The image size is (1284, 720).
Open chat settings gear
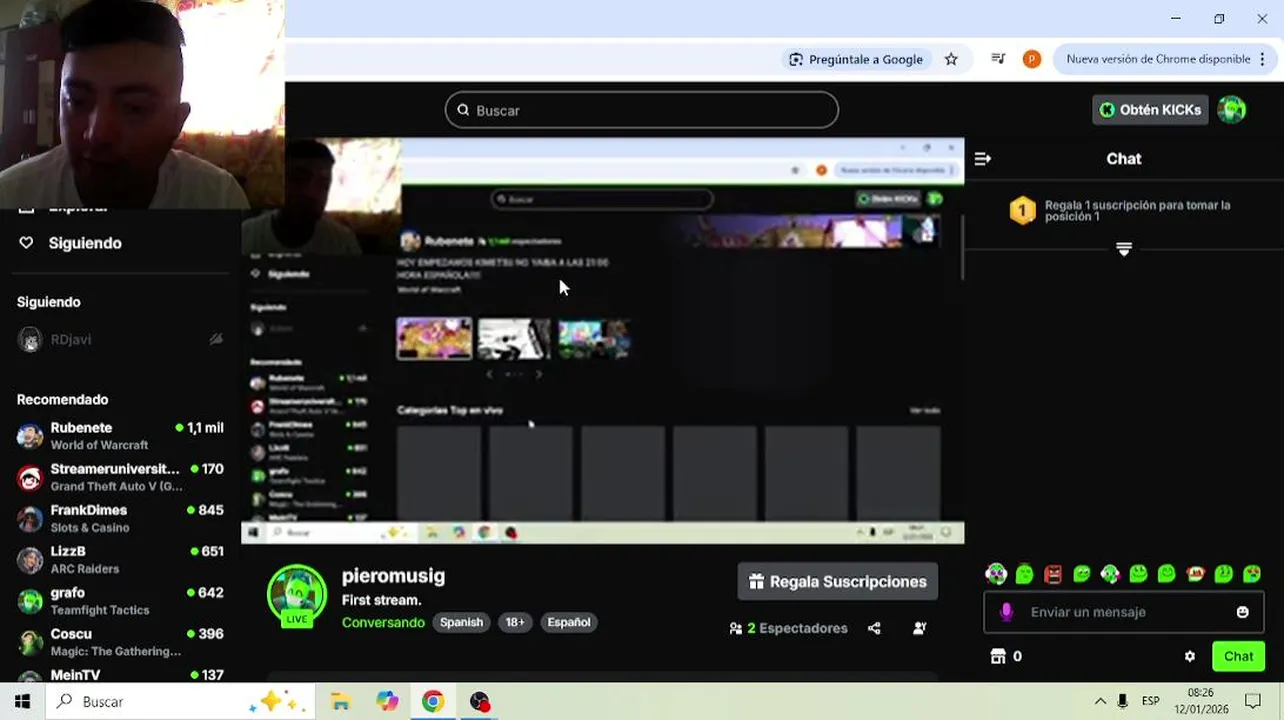coord(1189,657)
